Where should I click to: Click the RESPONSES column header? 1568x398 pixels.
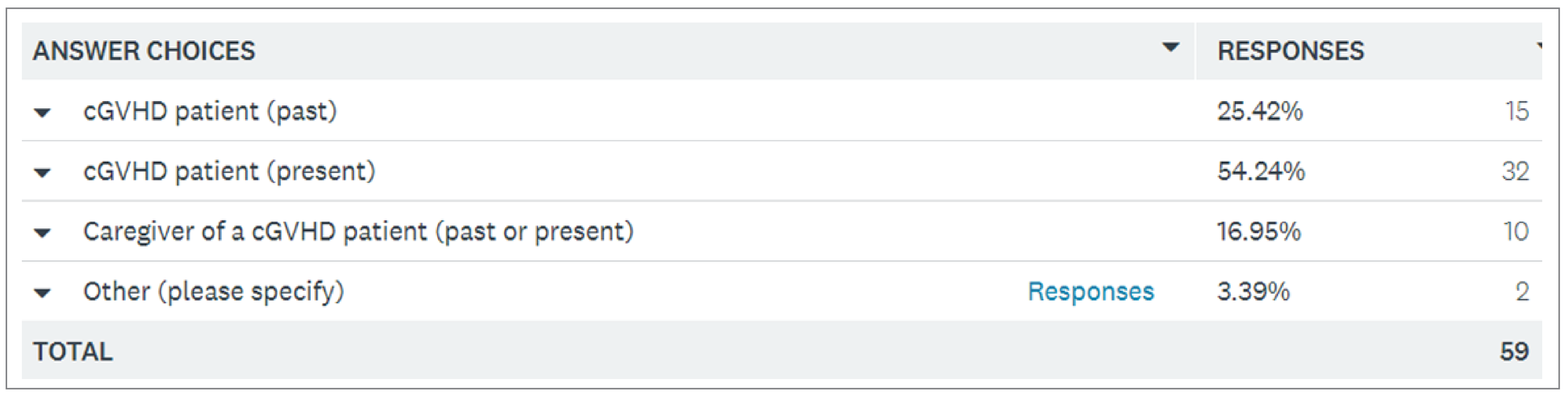pyautogui.click(x=1291, y=51)
